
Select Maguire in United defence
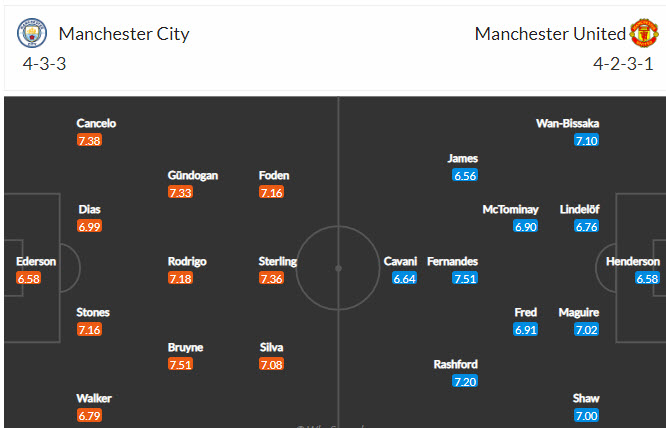579,312
